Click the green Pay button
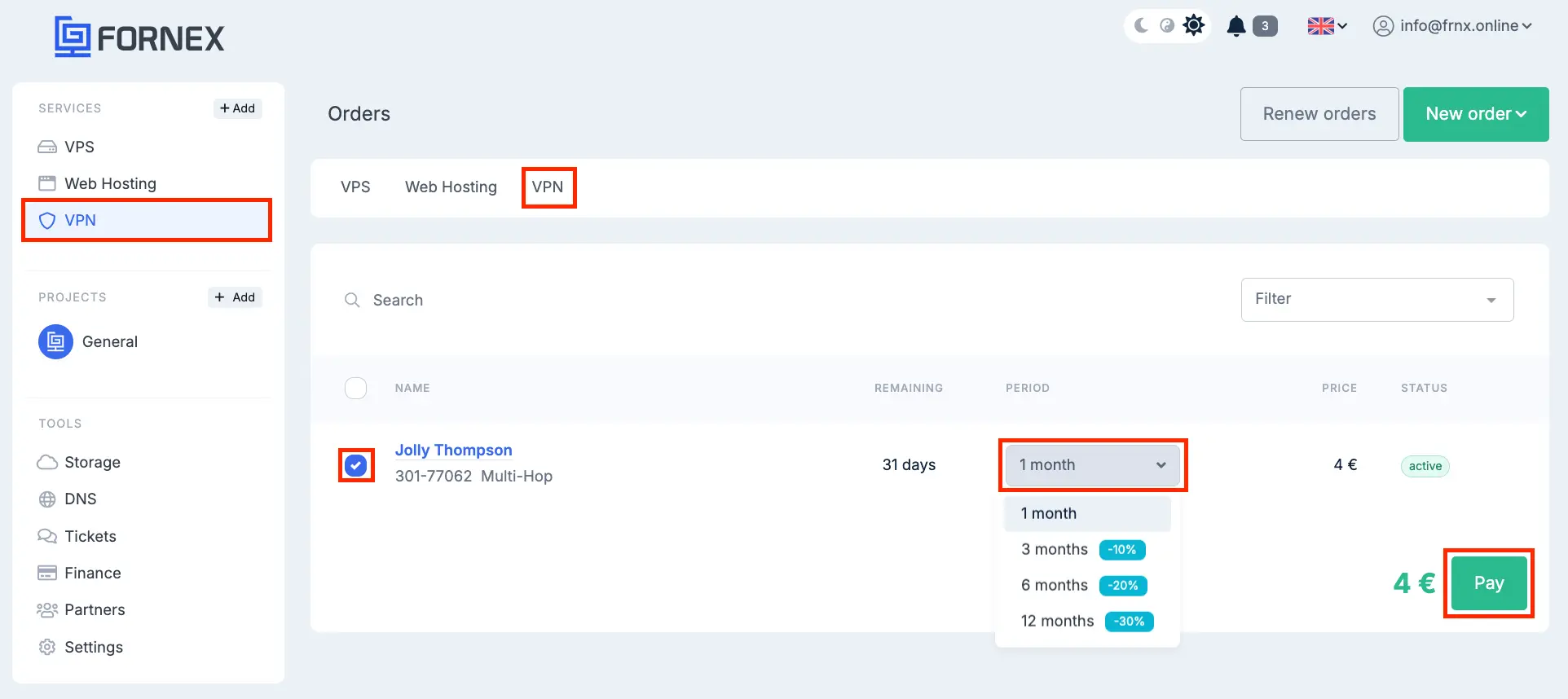 pos(1489,583)
